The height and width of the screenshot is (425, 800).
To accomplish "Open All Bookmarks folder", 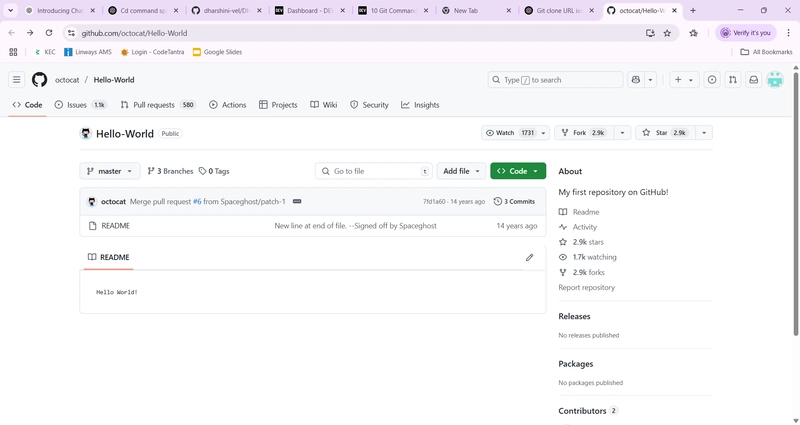I will tap(766, 52).
